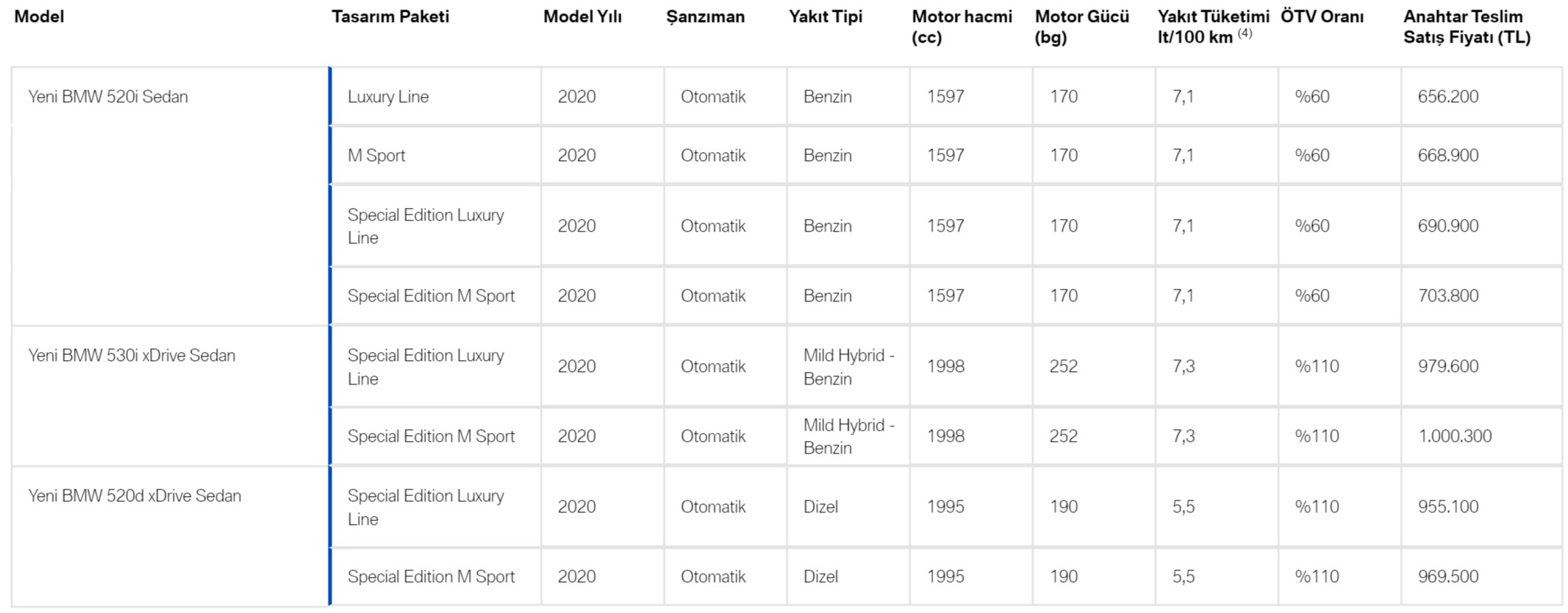The height and width of the screenshot is (613, 1568).
Task: Click the Anahtar Teslim Satış Fiyatı header
Action: 1467,26
